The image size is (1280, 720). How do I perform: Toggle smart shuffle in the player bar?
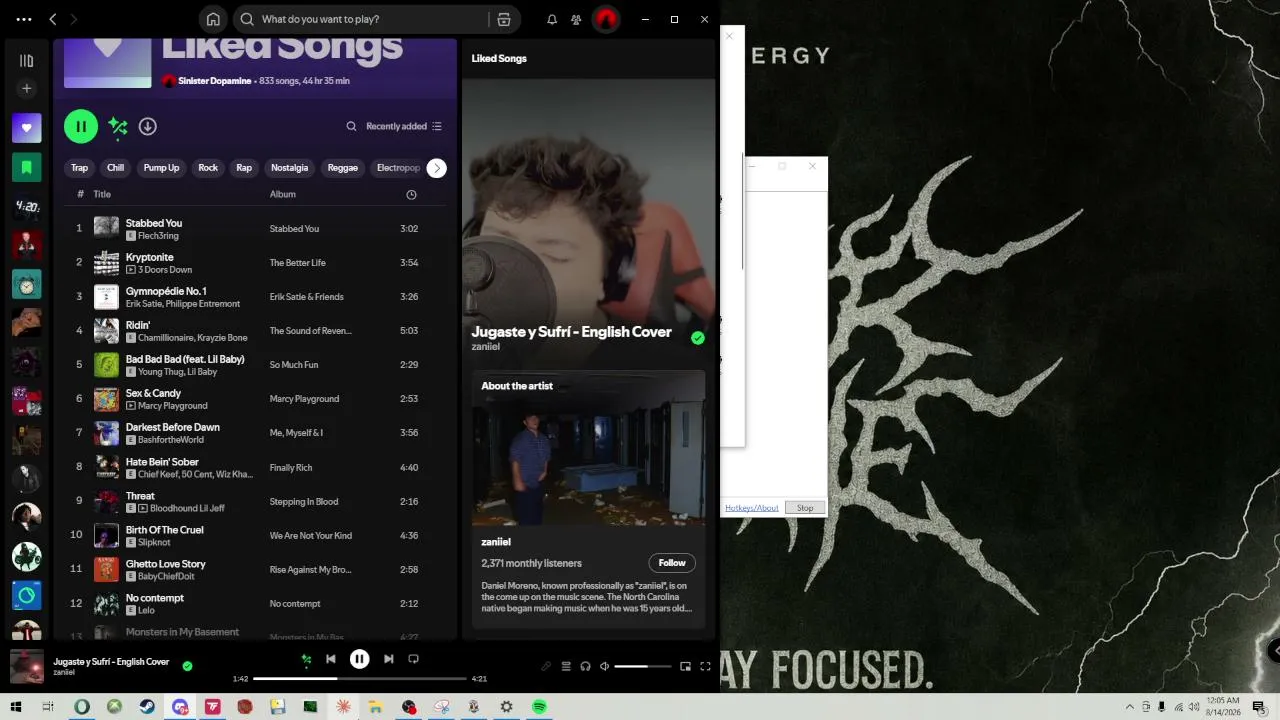point(306,659)
